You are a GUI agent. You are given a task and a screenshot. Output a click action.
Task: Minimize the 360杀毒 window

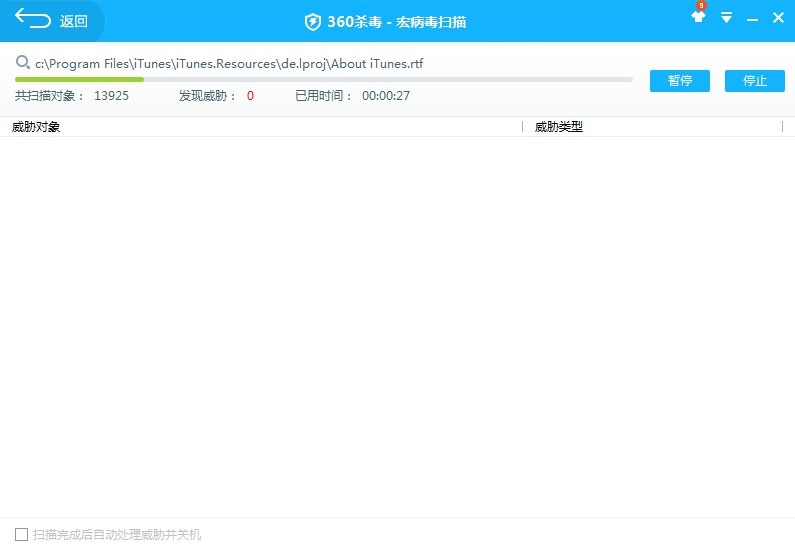pos(752,20)
